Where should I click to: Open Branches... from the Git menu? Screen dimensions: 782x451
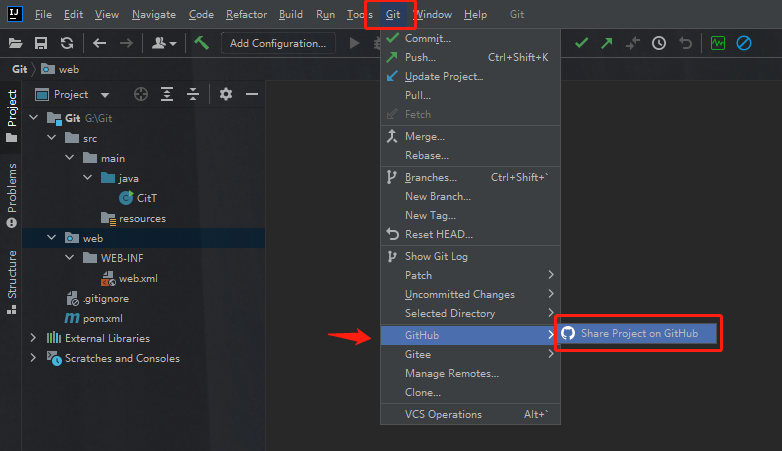(x=470, y=177)
